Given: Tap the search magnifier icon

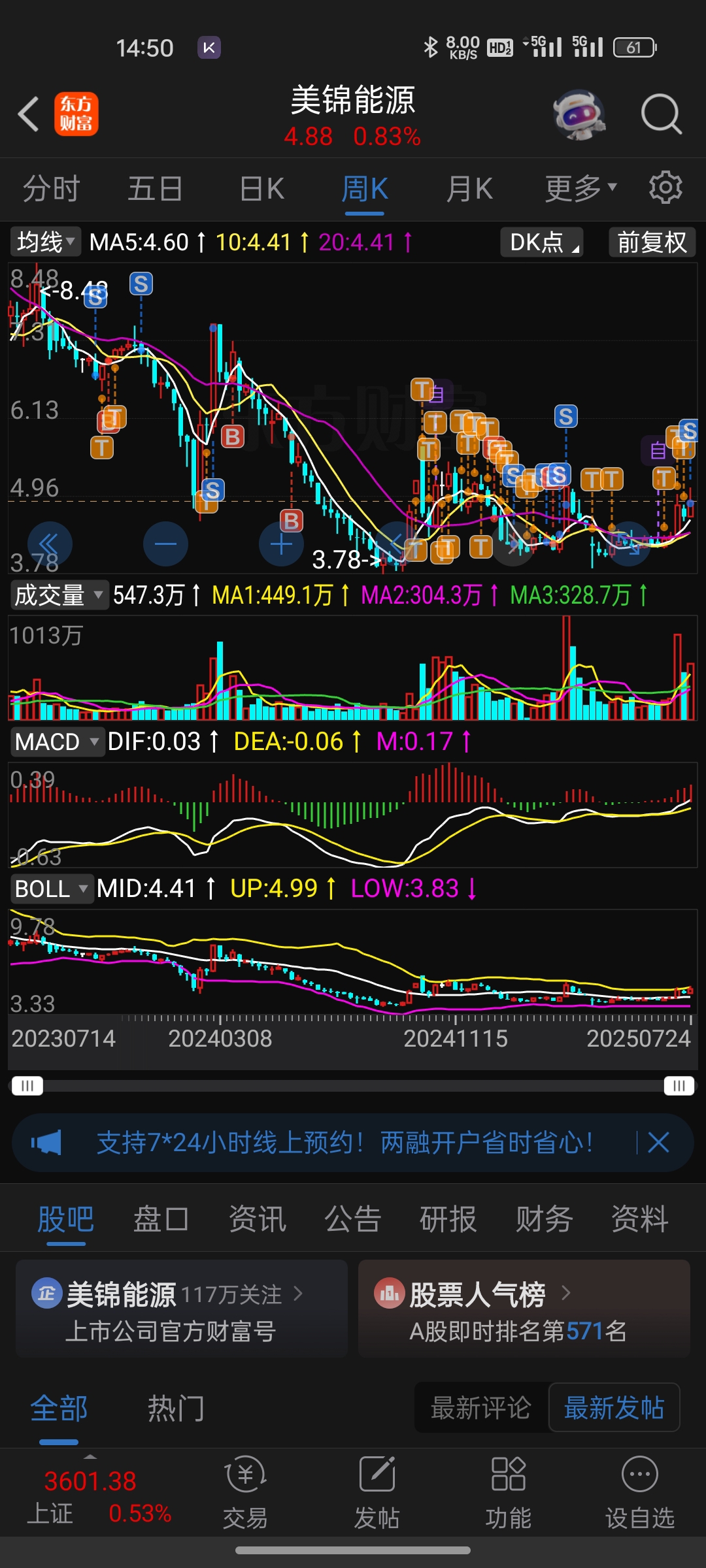Looking at the screenshot, I should [x=661, y=114].
